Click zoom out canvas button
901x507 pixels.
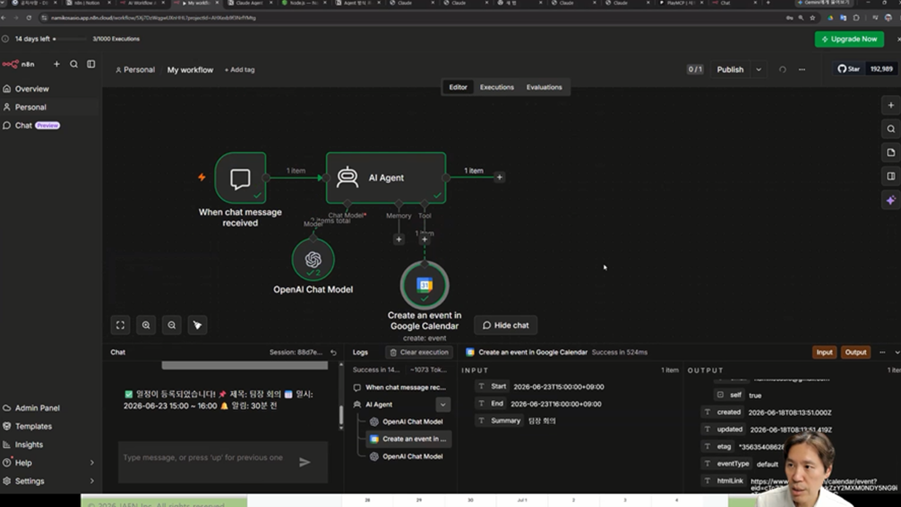tap(172, 325)
